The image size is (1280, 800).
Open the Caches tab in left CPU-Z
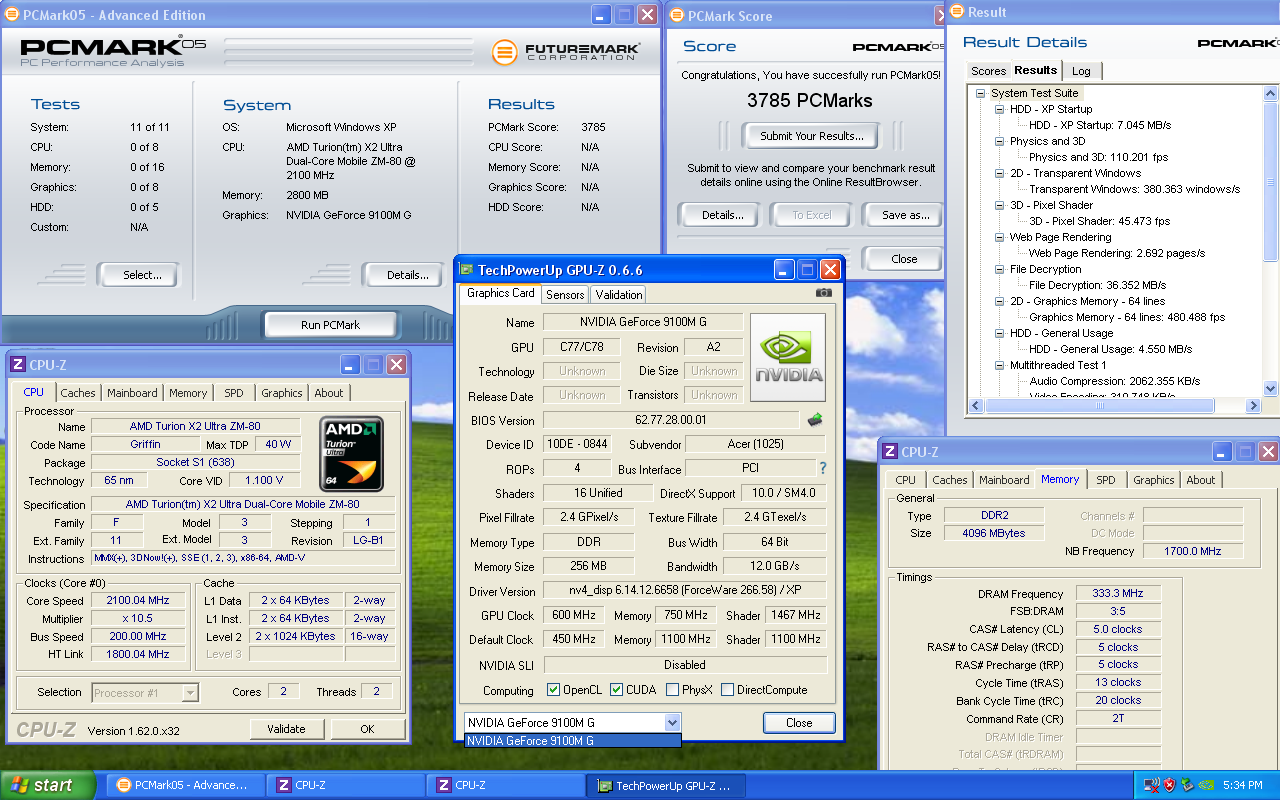click(x=78, y=393)
